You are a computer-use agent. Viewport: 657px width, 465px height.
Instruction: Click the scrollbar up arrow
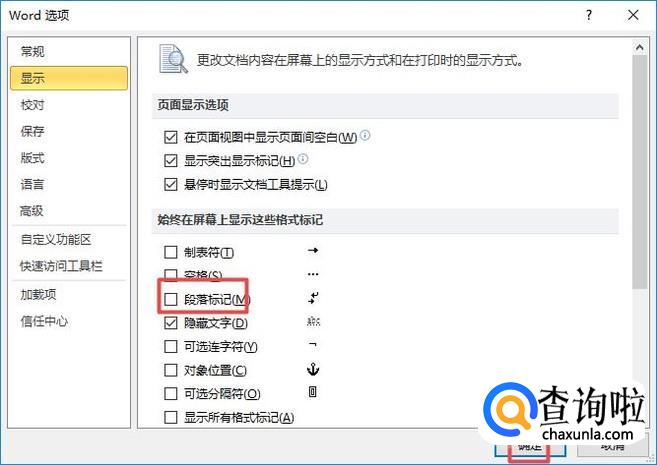639,47
